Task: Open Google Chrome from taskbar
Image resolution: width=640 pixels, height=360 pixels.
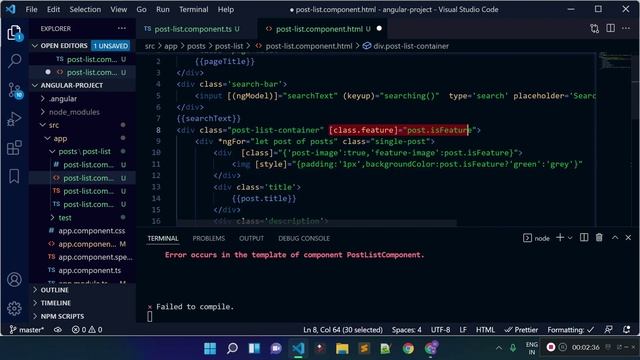Action: coord(408,348)
